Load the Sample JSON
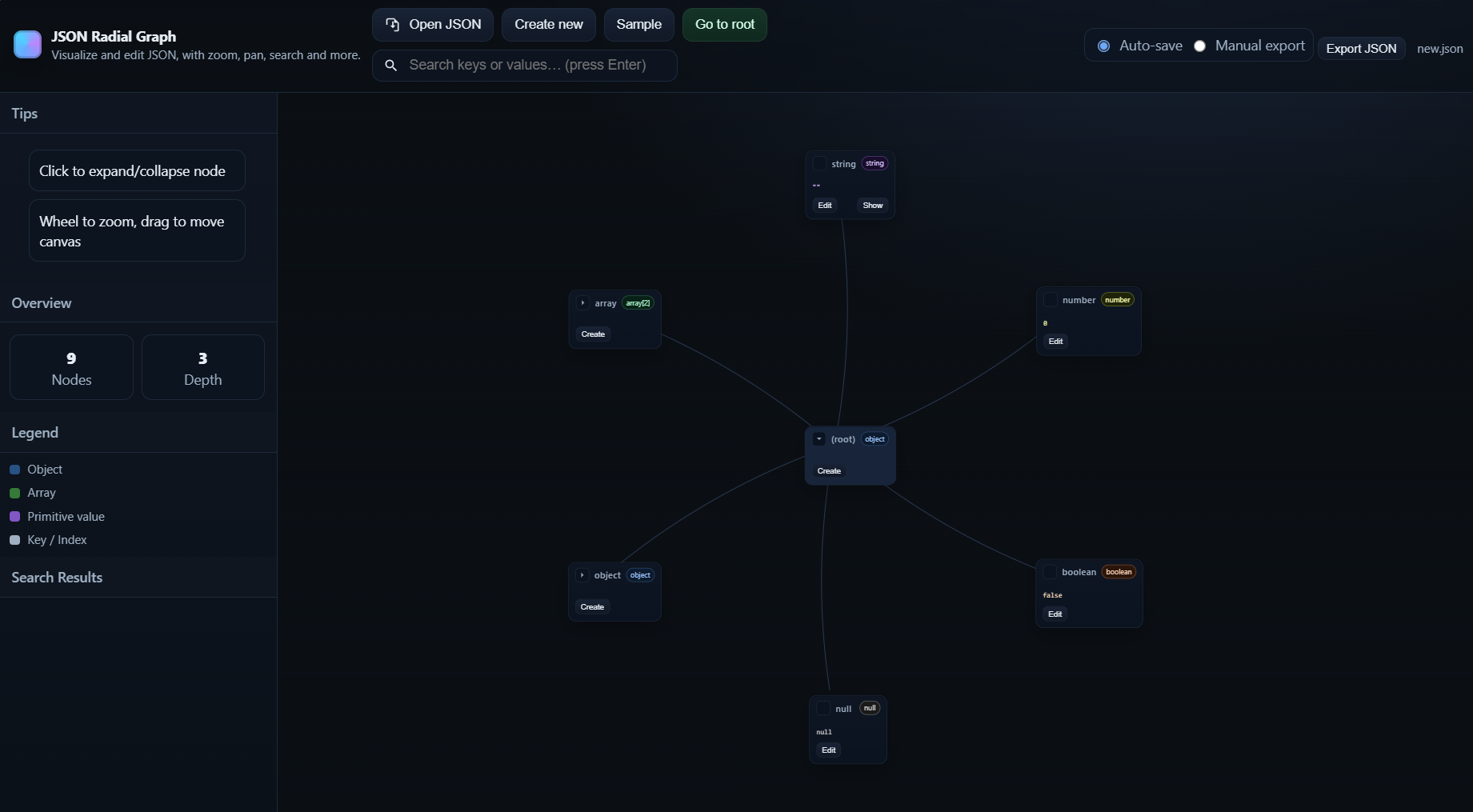 tap(639, 25)
